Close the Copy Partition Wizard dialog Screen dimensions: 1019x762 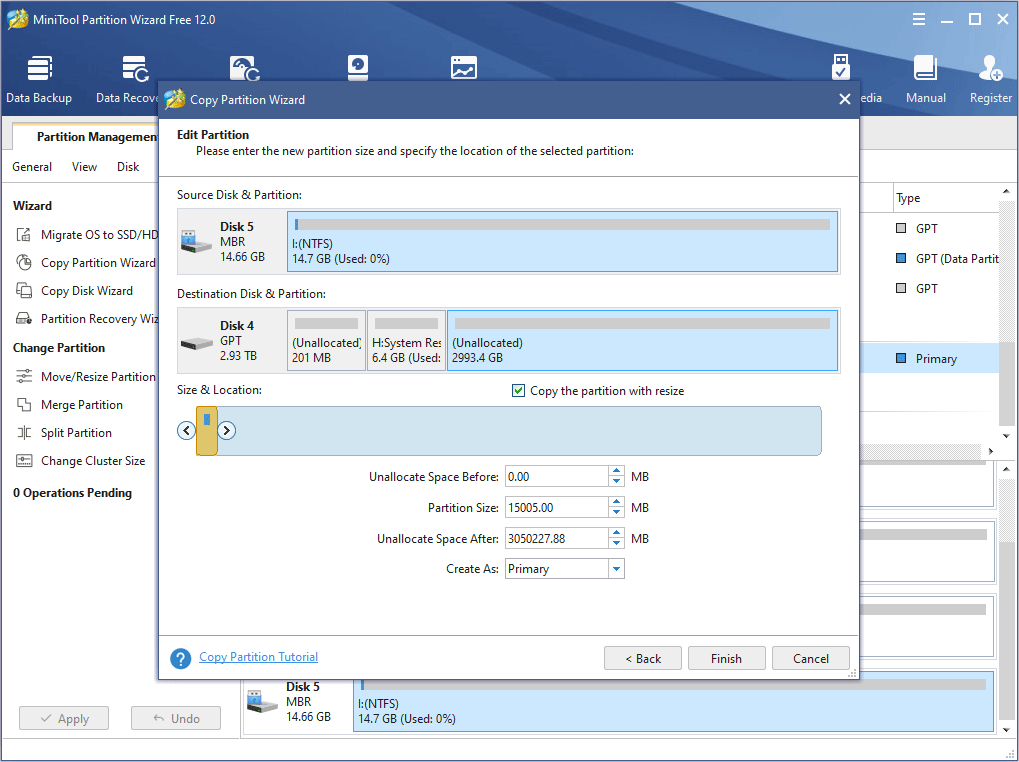(x=844, y=99)
